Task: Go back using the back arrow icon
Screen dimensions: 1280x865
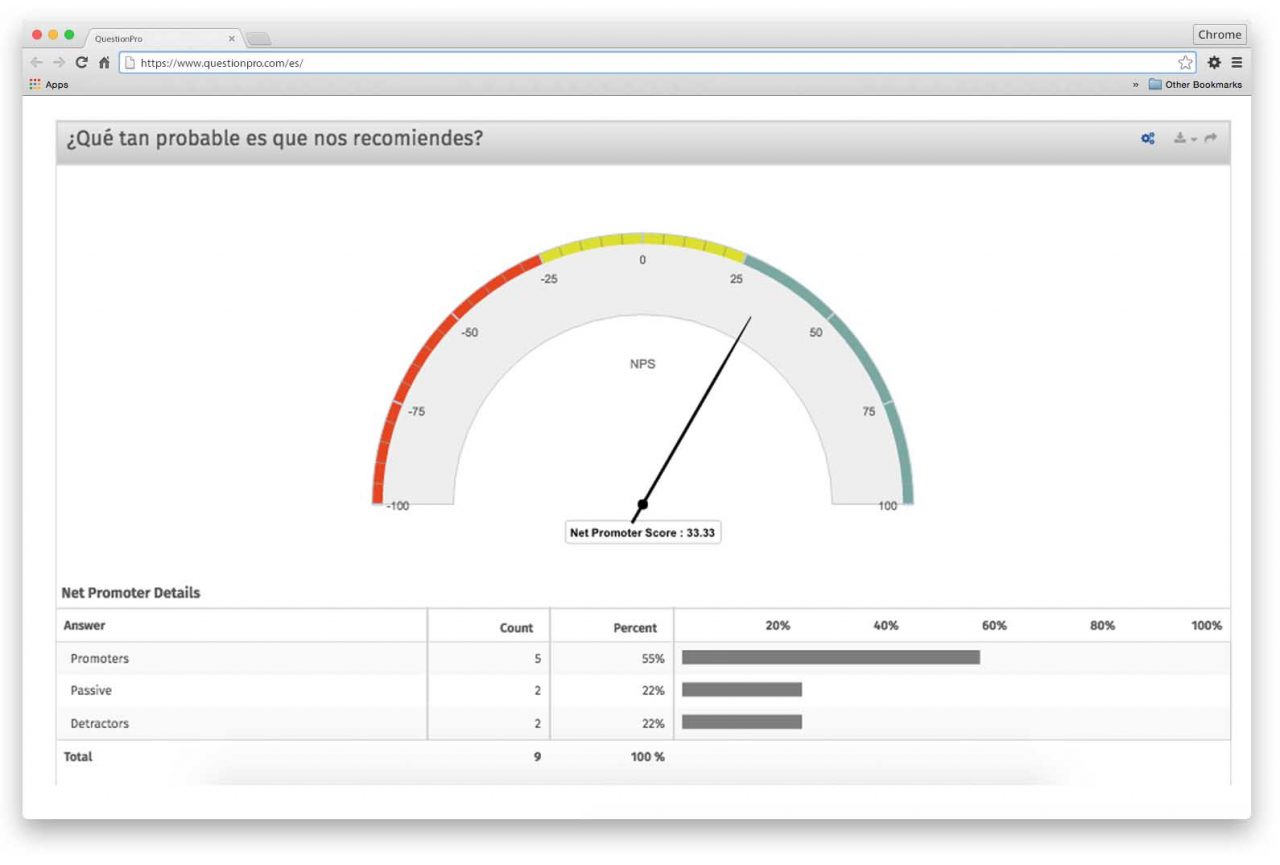Action: click(x=36, y=61)
